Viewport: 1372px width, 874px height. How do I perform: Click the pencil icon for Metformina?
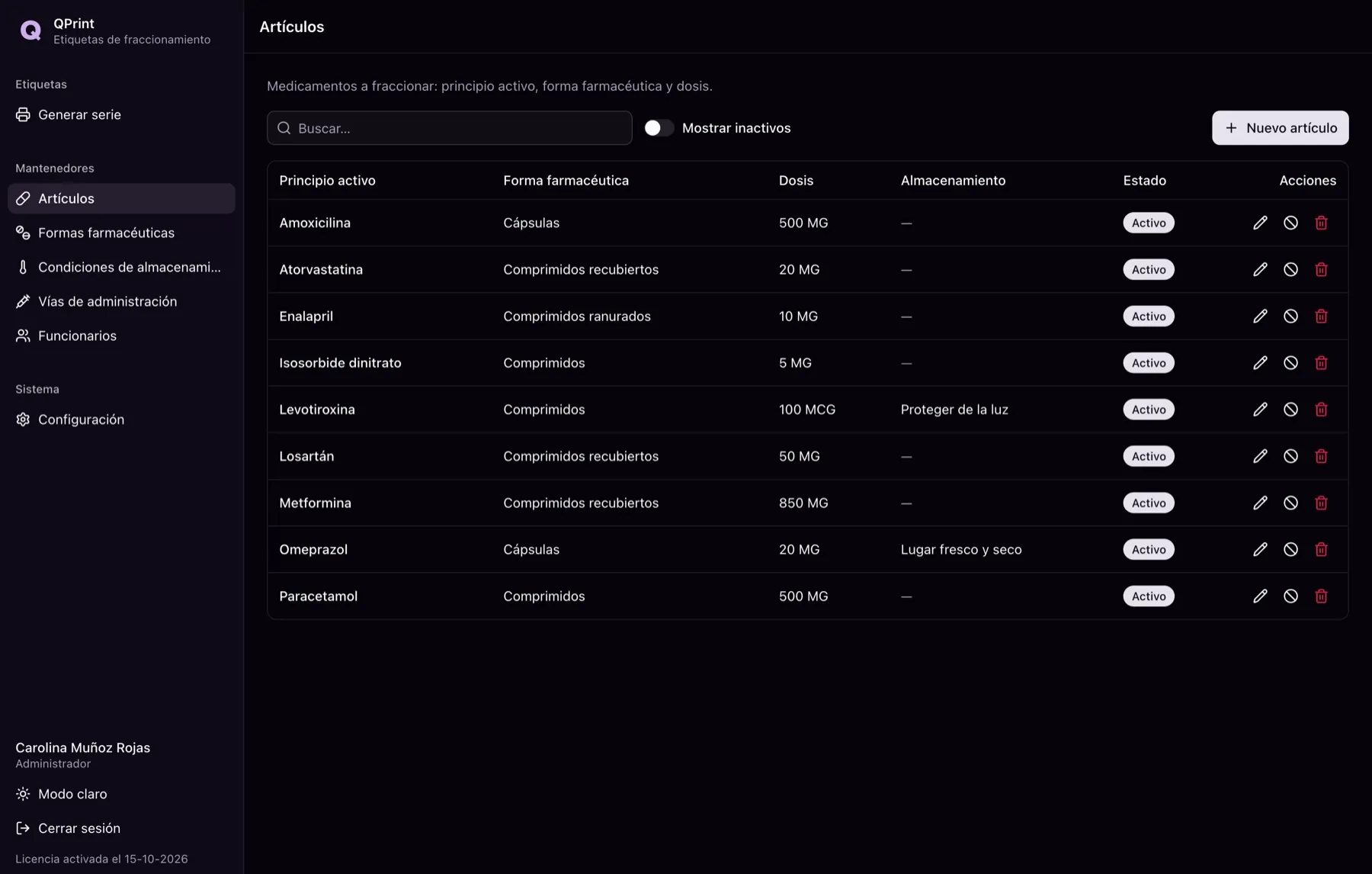[x=1260, y=503]
